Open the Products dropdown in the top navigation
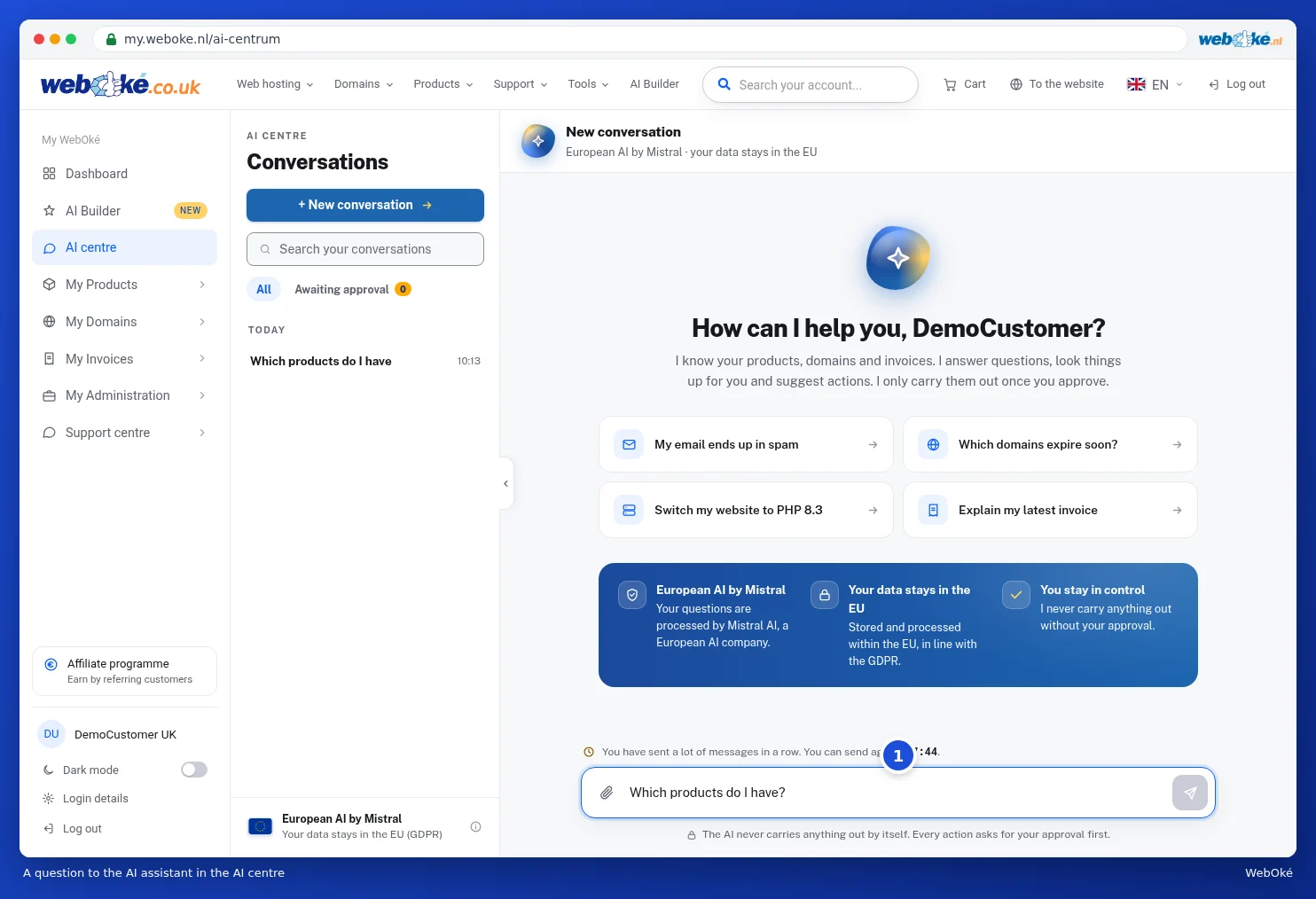This screenshot has width=1316, height=899. coord(443,84)
